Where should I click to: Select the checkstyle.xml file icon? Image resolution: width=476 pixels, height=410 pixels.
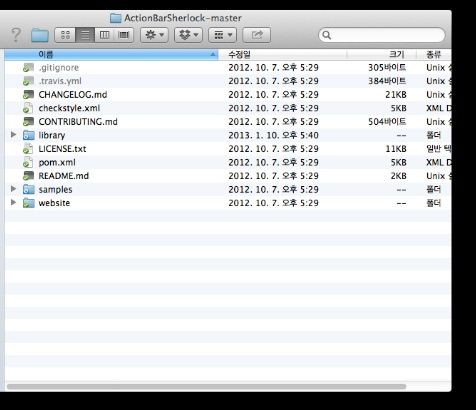(x=28, y=108)
